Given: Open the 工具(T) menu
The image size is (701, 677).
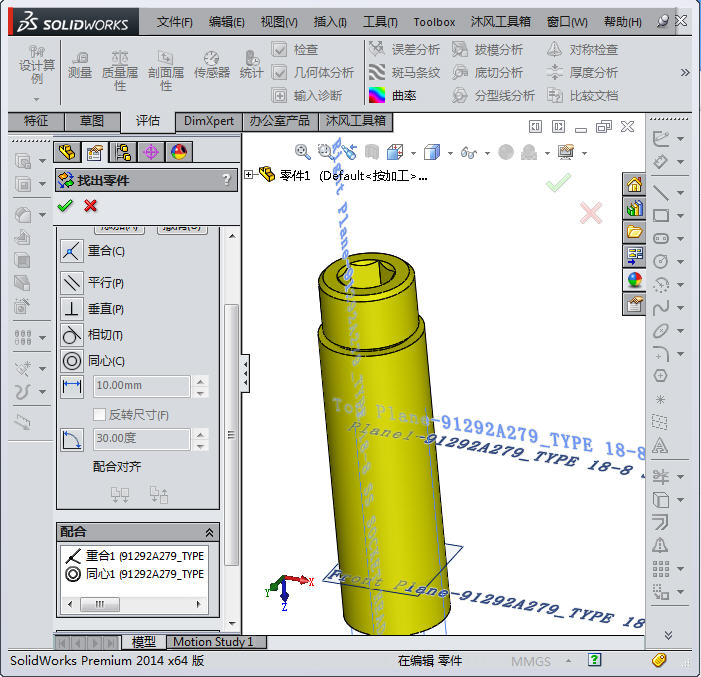Looking at the screenshot, I should (x=380, y=21).
